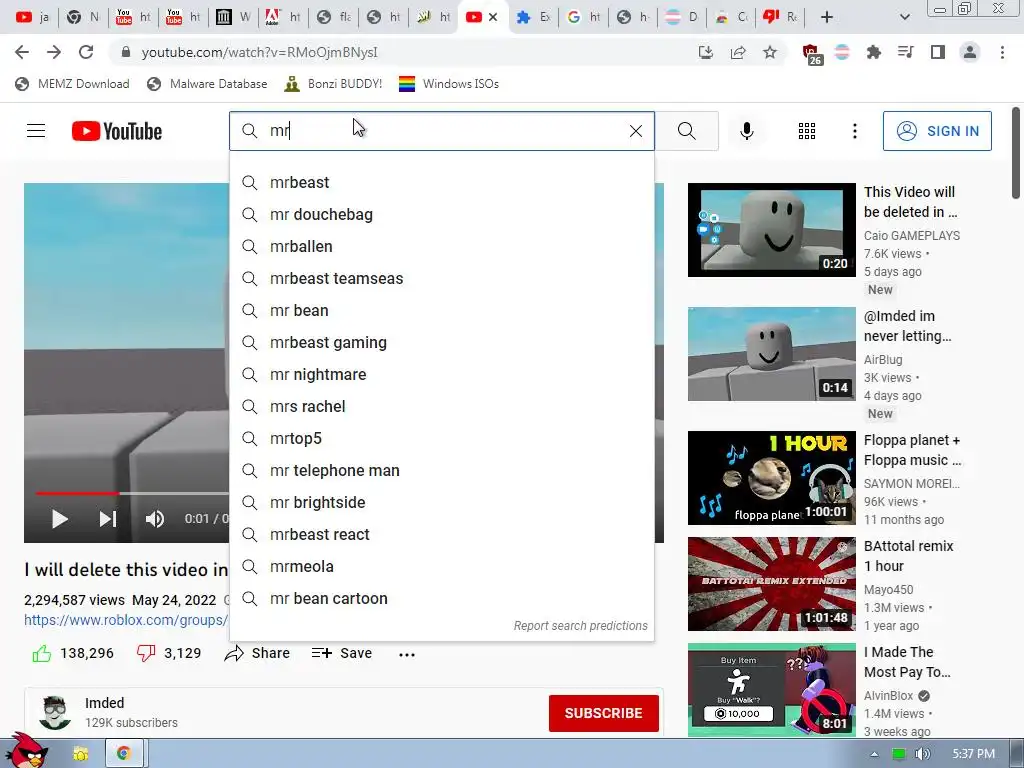Select the 'mrtop5' suggestion
The width and height of the screenshot is (1024, 768).
pyautogui.click(x=441, y=438)
